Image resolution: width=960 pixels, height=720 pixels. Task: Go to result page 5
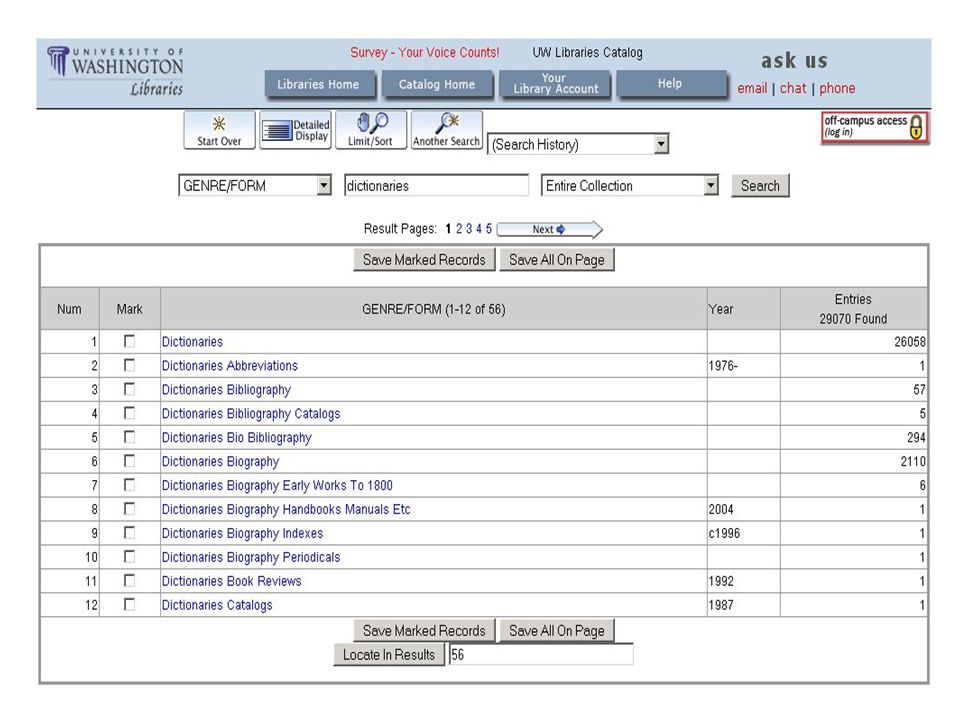click(x=489, y=229)
